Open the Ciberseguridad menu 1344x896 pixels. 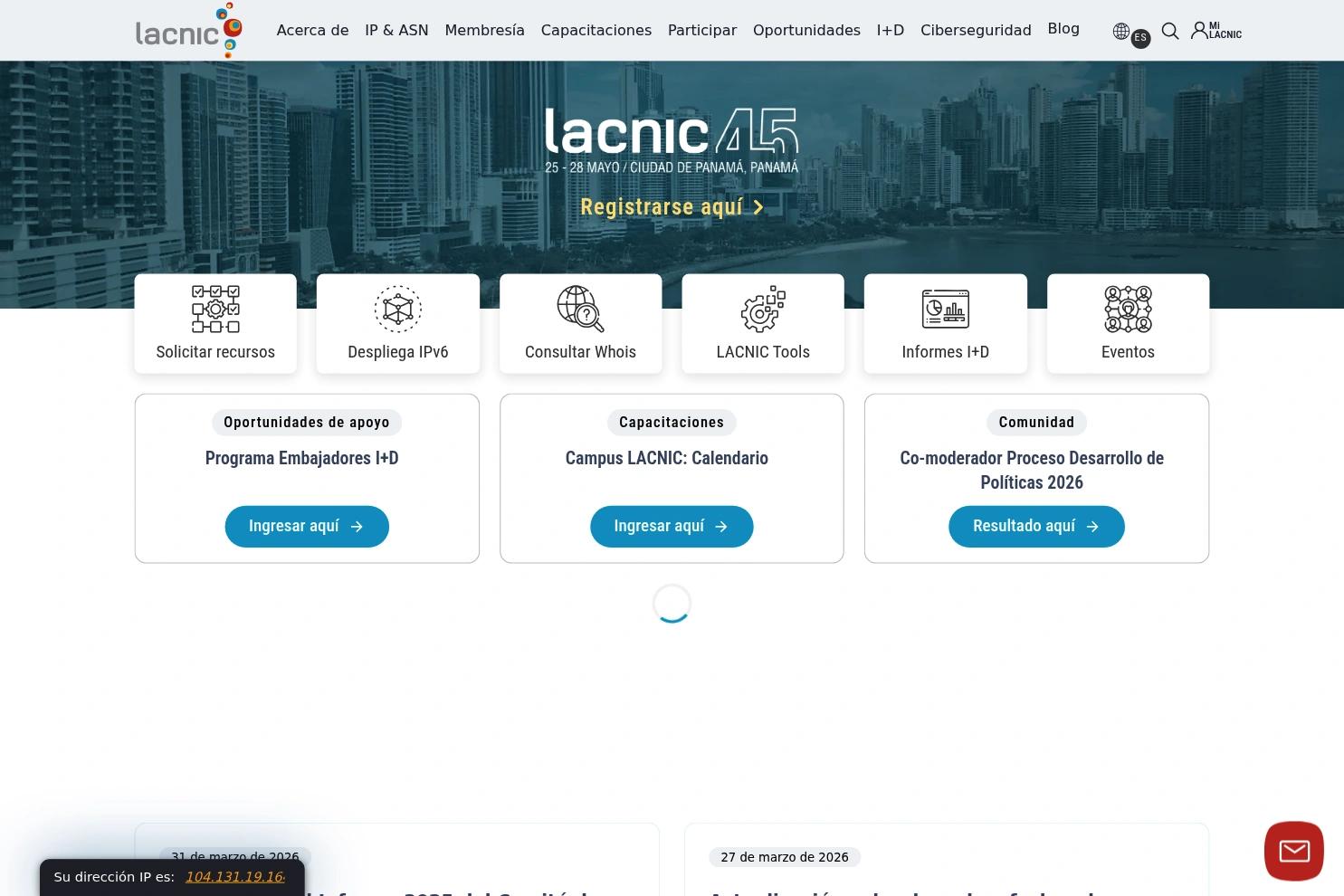976,31
